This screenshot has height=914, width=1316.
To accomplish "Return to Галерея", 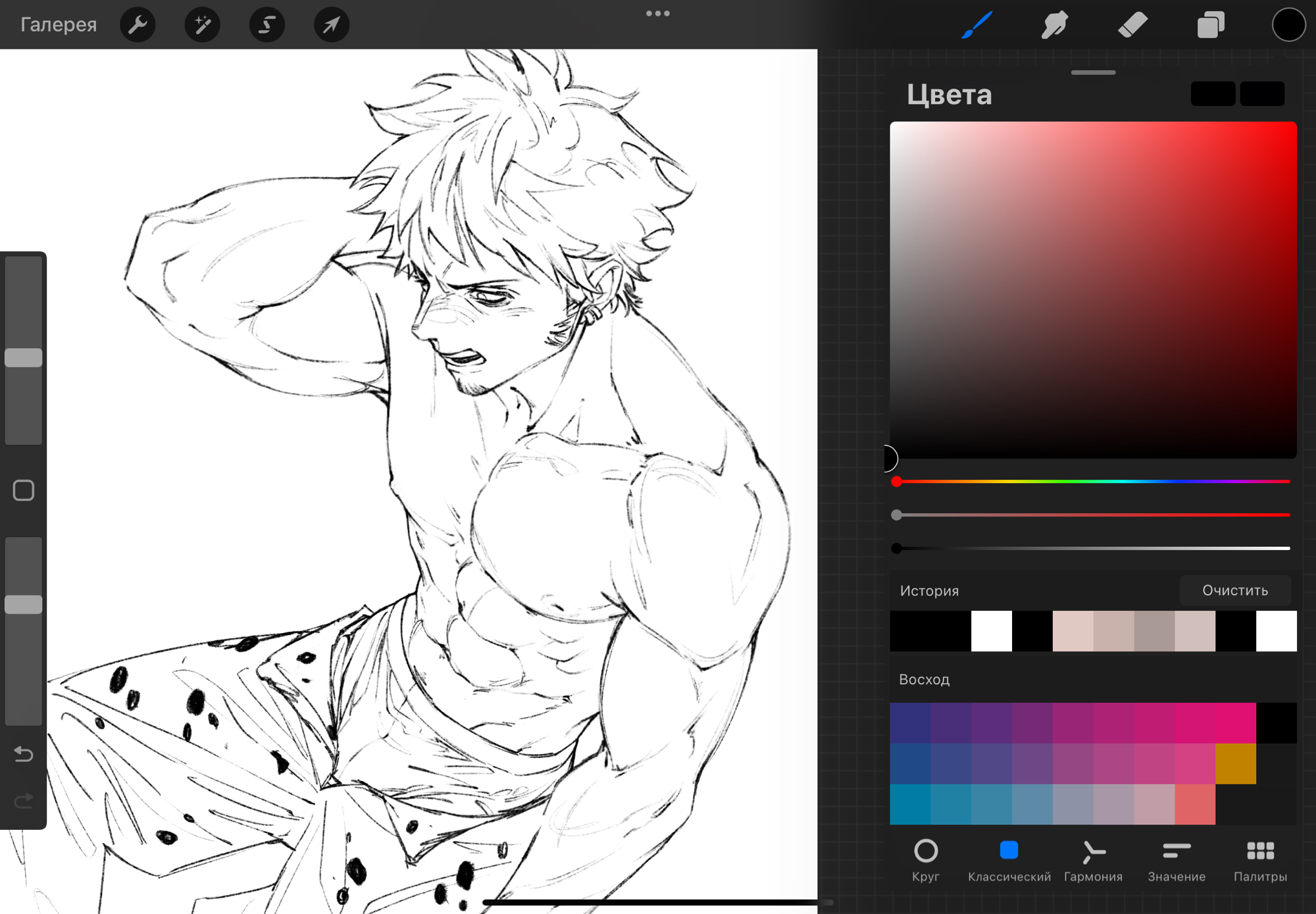I will pyautogui.click(x=59, y=25).
